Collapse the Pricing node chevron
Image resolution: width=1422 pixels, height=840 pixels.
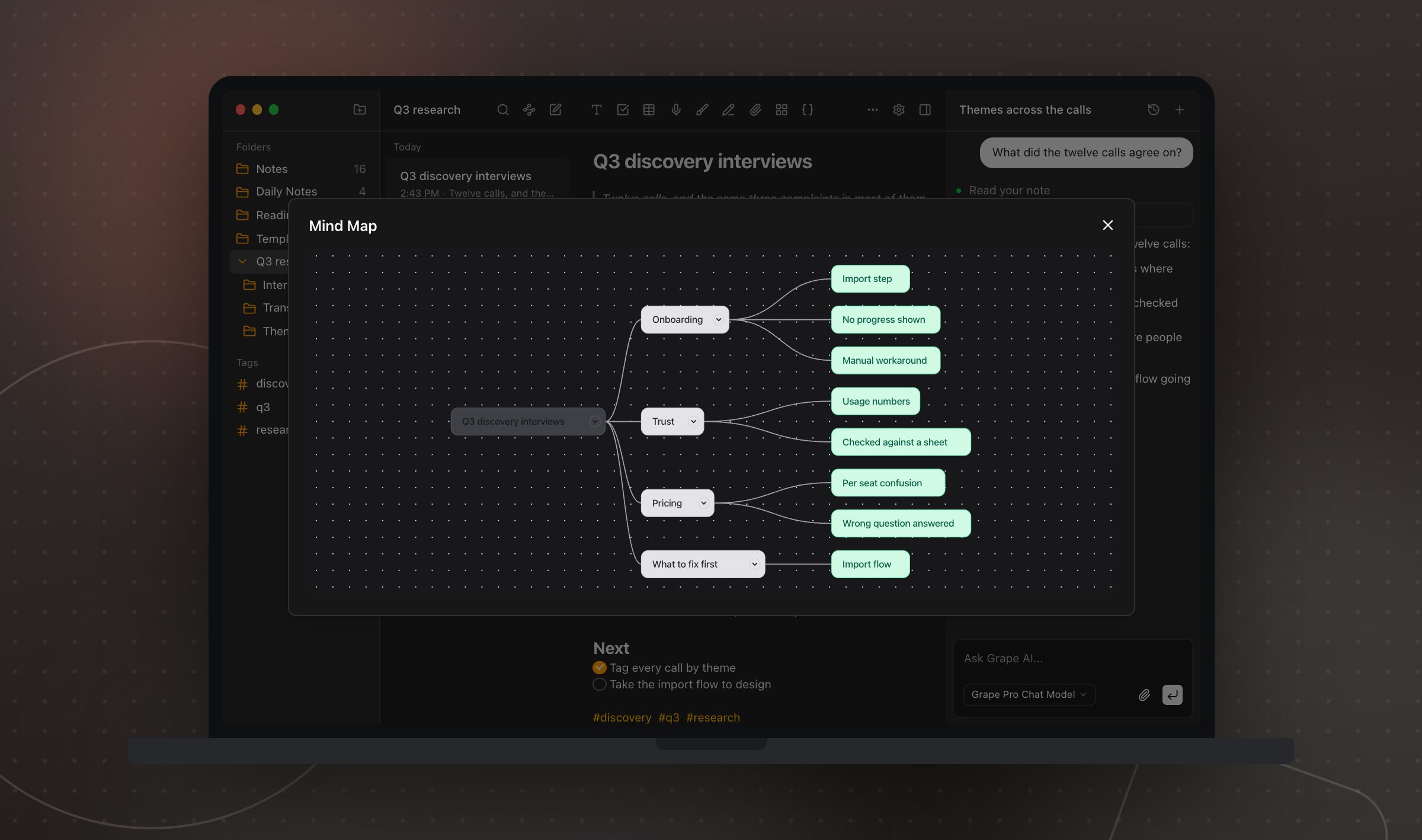click(703, 504)
